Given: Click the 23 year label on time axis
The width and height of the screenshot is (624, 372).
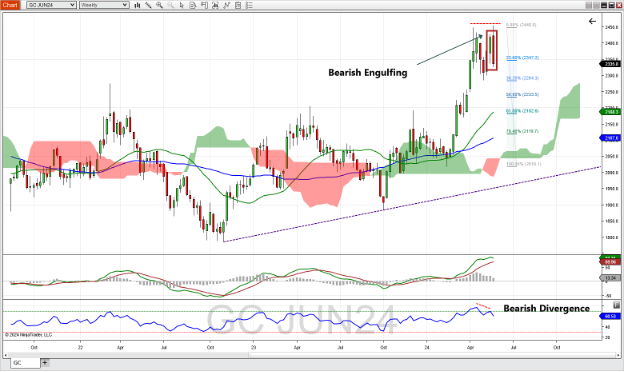Looking at the screenshot, I should [254, 347].
